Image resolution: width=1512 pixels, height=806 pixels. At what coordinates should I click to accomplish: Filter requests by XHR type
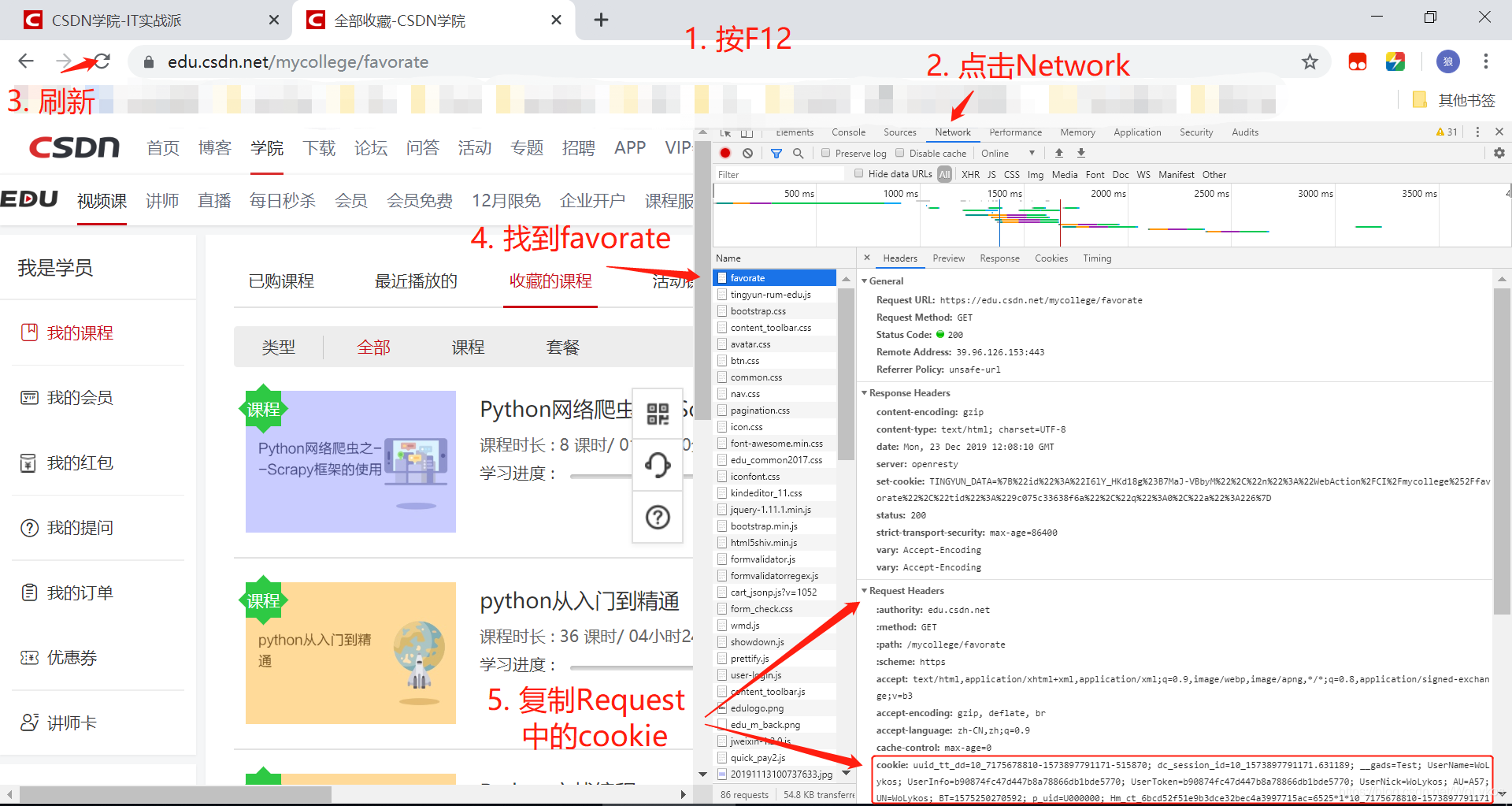(970, 174)
